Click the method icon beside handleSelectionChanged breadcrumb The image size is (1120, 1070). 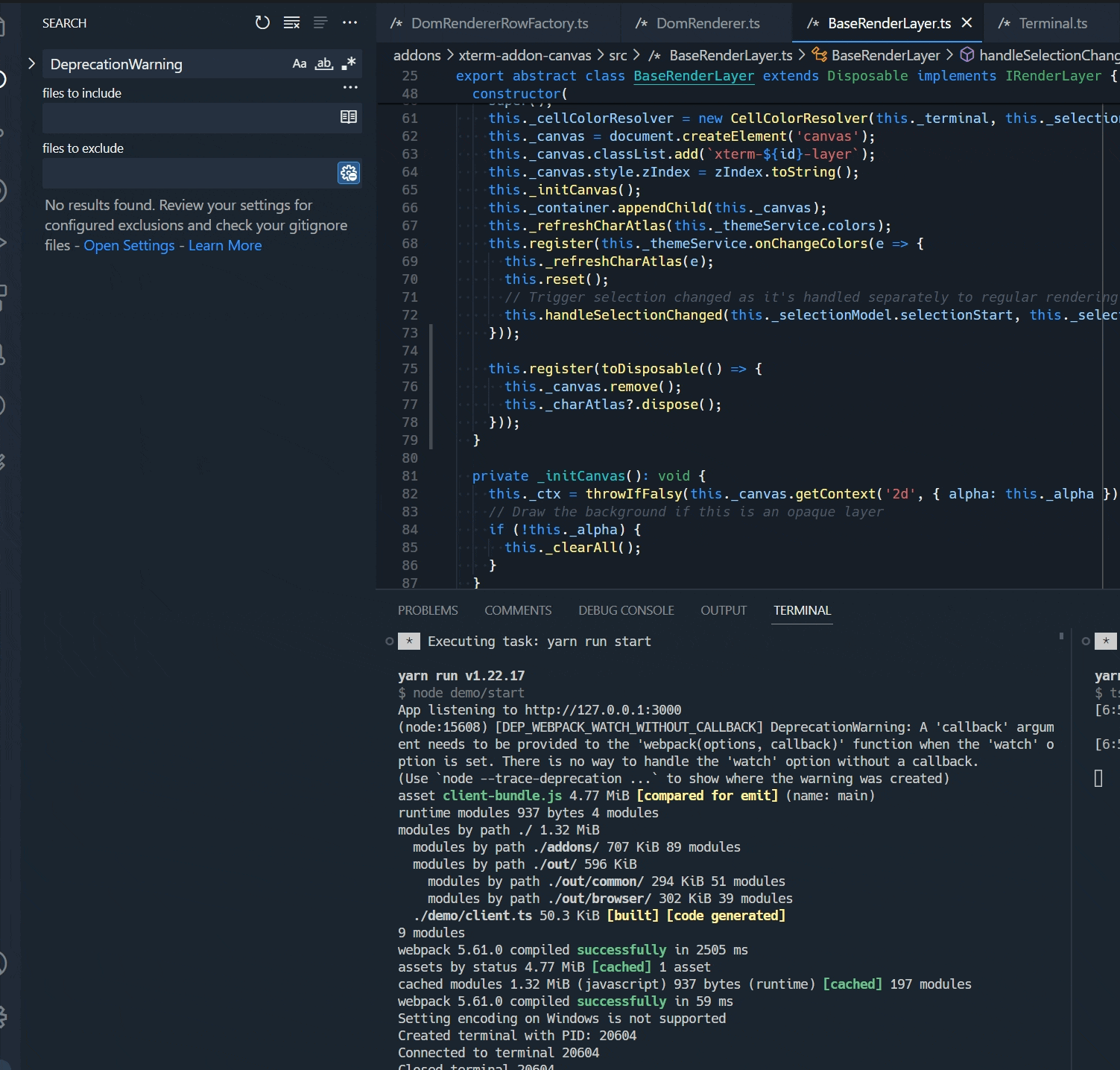tap(966, 54)
